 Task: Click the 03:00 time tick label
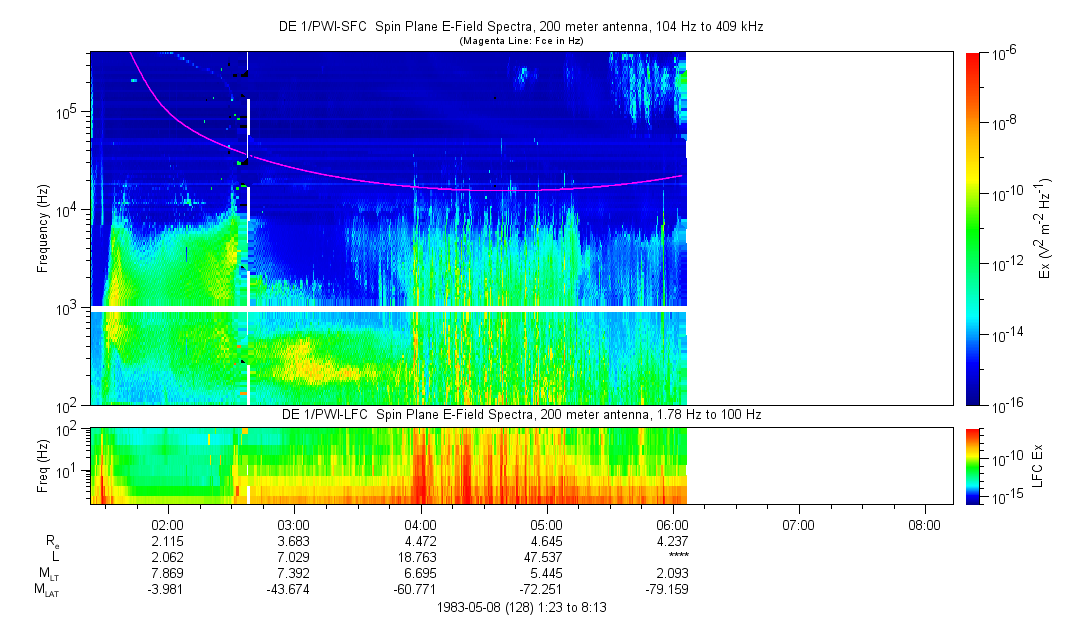294,525
